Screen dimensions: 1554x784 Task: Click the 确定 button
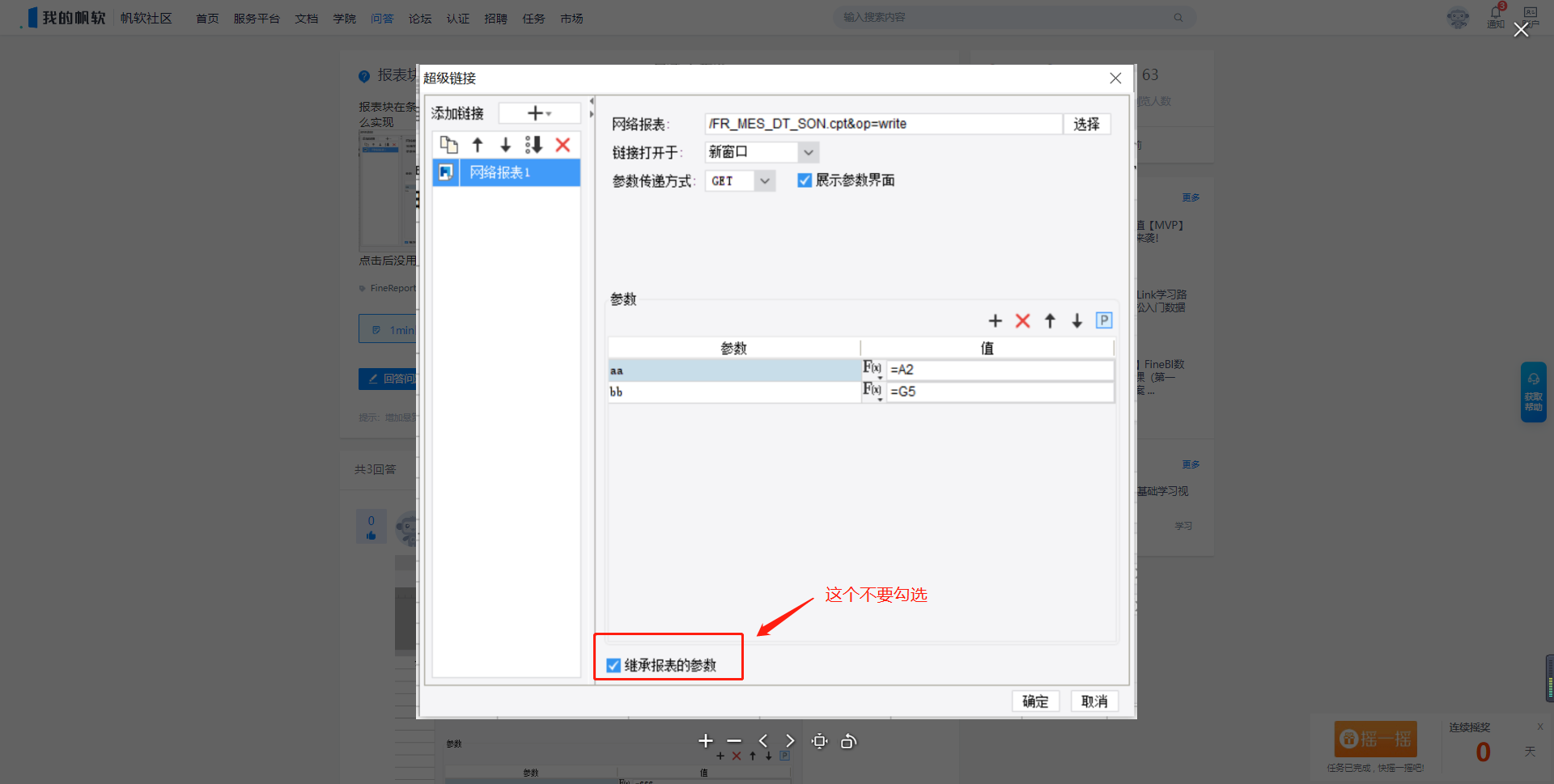point(1035,701)
